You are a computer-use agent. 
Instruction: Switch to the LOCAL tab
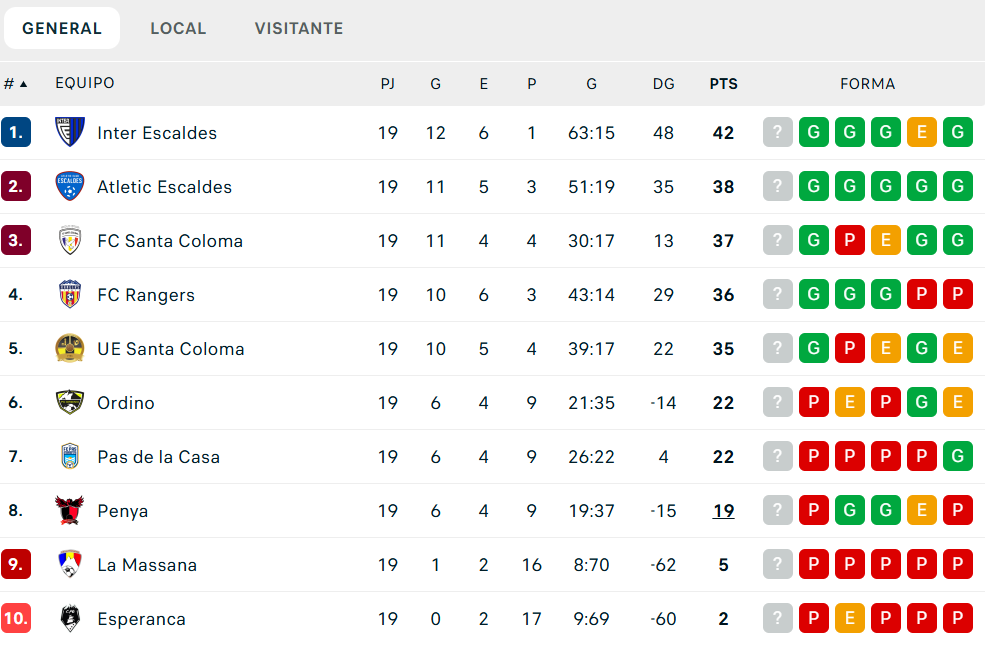178,28
